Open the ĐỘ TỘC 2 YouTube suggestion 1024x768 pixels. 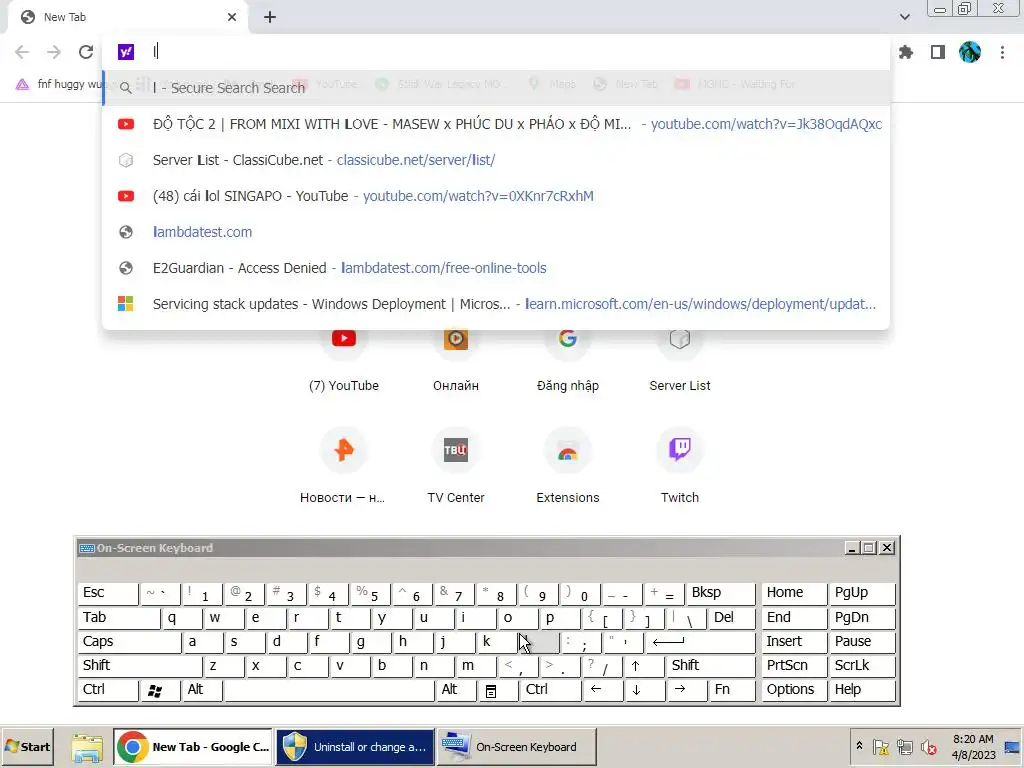[496, 124]
